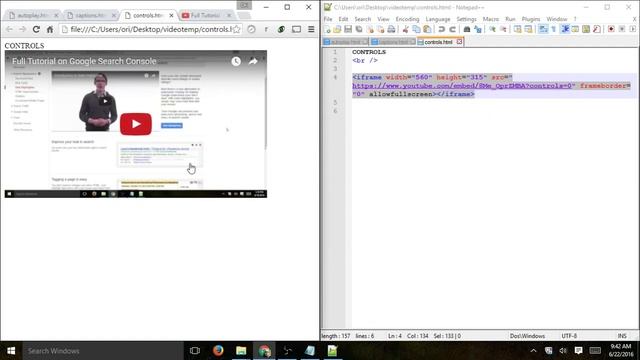Image resolution: width=640 pixels, height=360 pixels.
Task: Reload the page in Chrome
Action: [36, 29]
